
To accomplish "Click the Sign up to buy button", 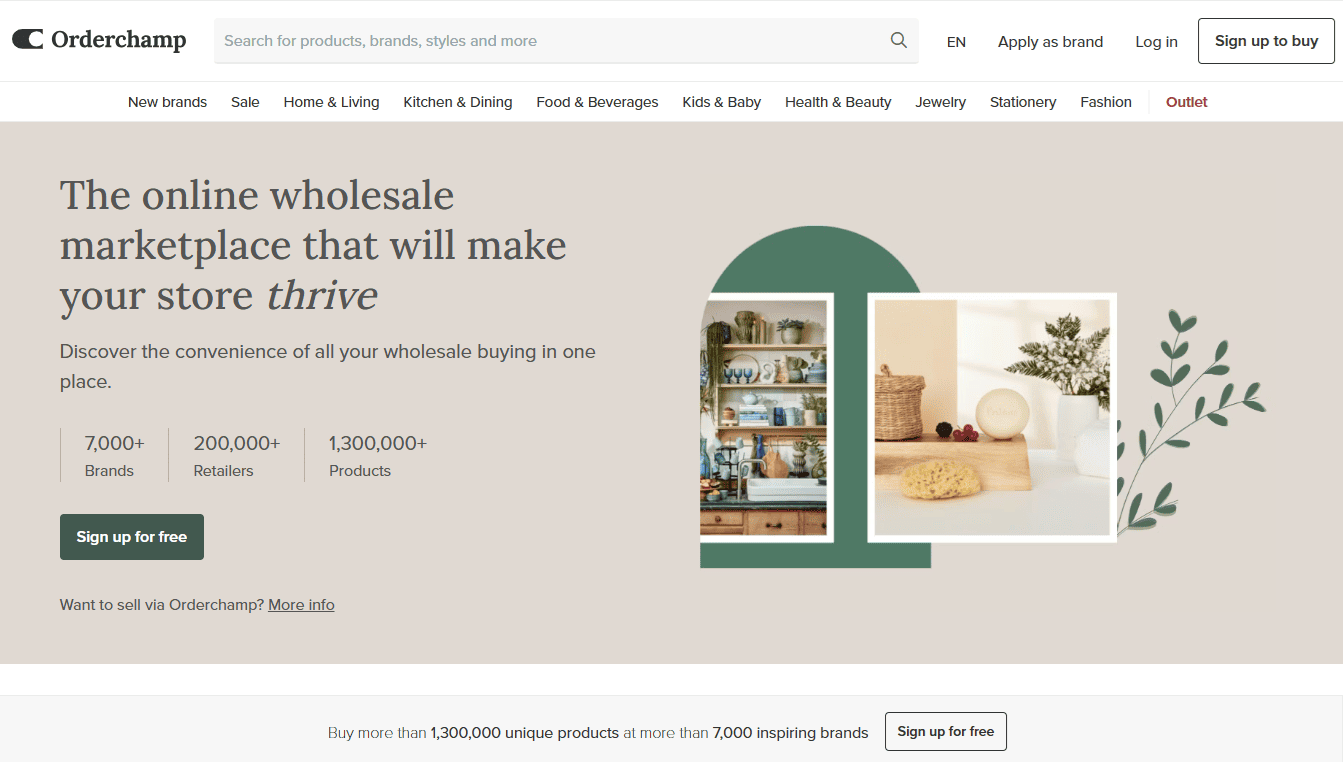I will (x=1266, y=41).
